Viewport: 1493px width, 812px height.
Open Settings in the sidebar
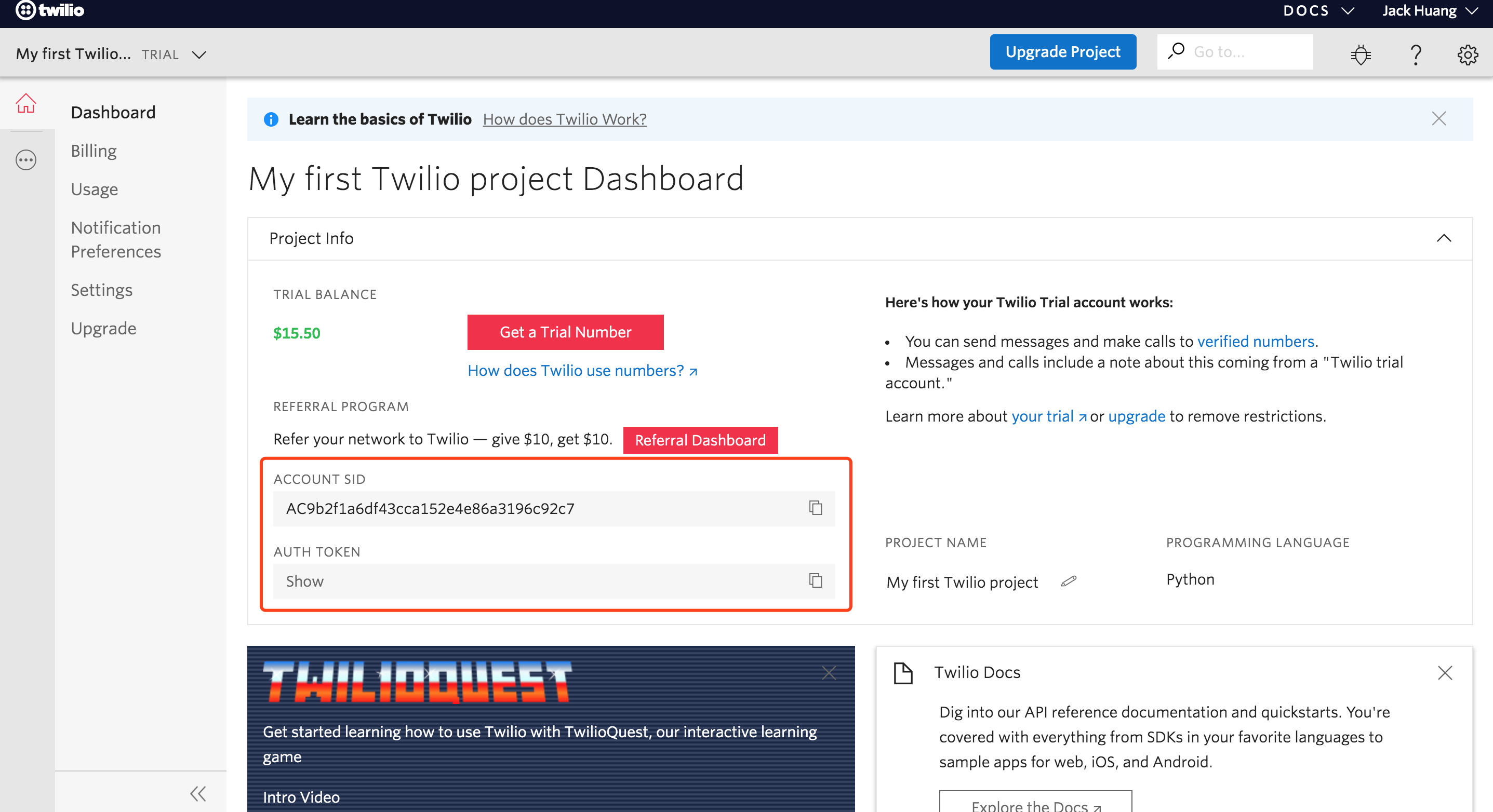point(101,290)
